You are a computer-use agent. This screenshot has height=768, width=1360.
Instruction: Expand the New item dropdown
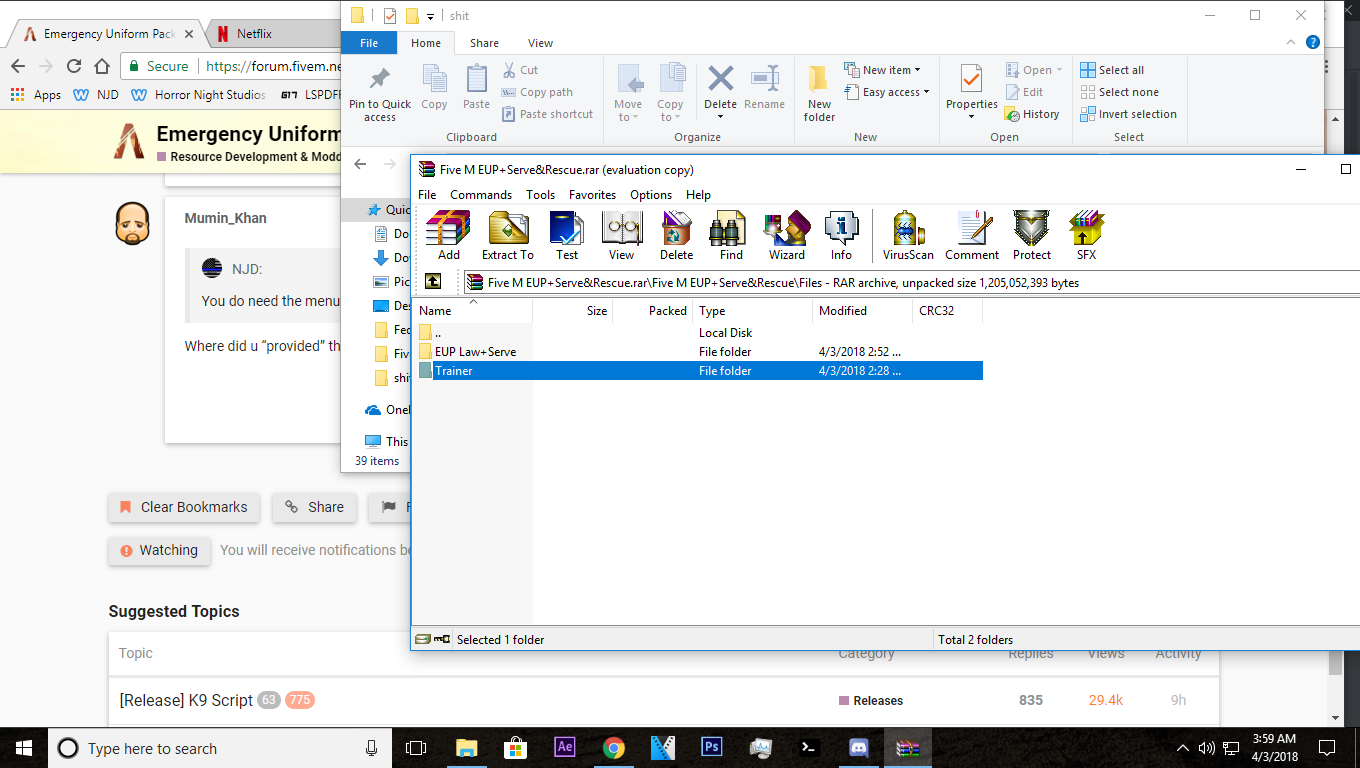[x=886, y=69]
